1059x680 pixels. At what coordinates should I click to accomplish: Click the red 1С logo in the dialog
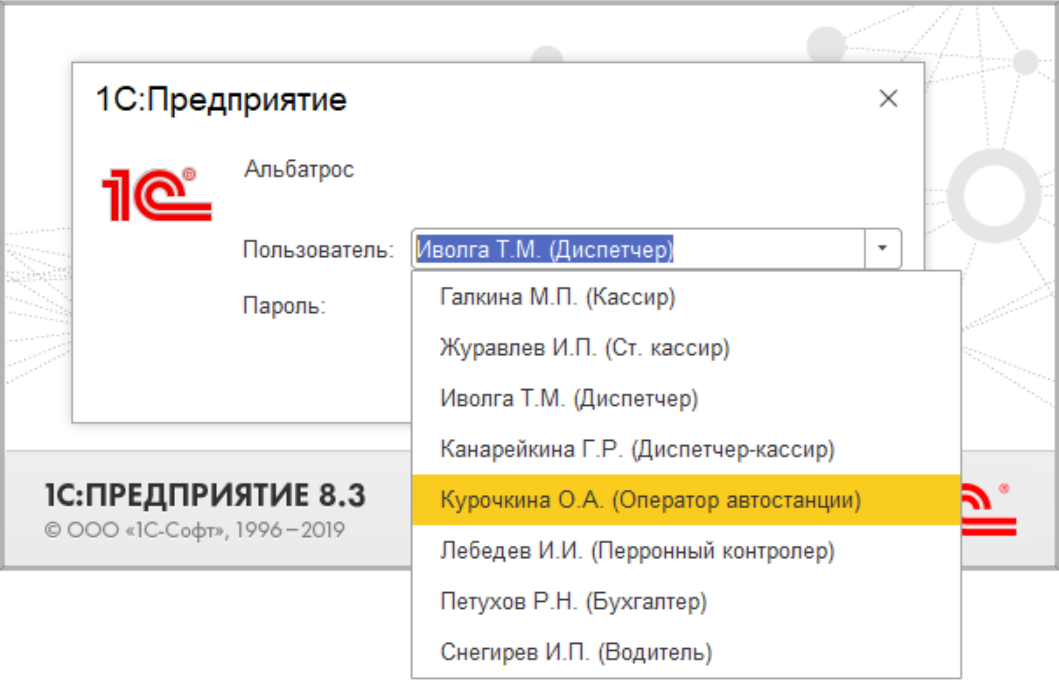point(157,194)
